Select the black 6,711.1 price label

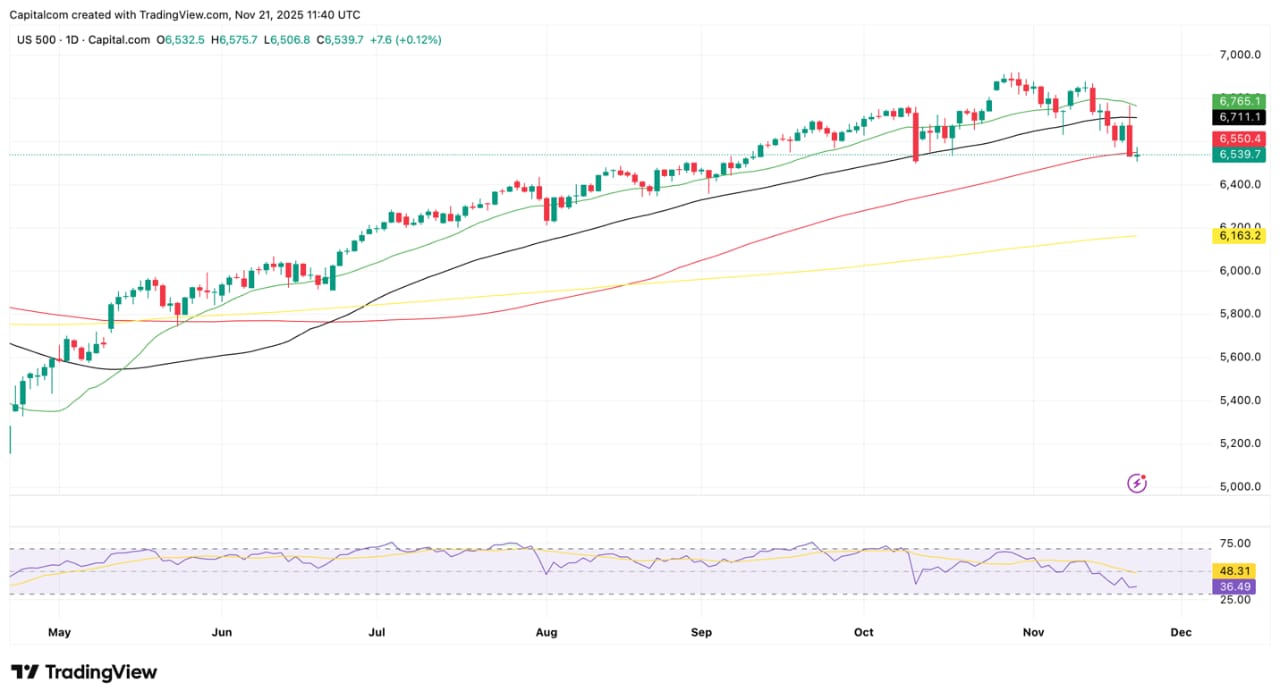tap(1239, 118)
